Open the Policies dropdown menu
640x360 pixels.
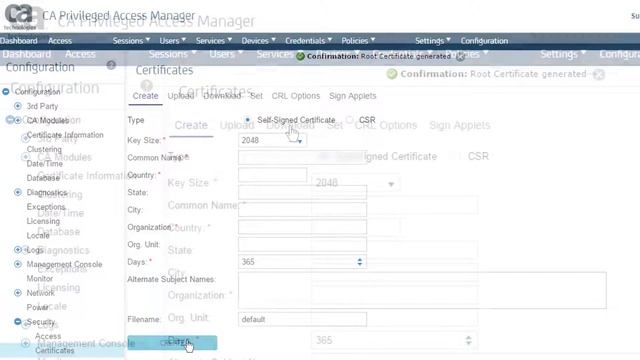358,41
